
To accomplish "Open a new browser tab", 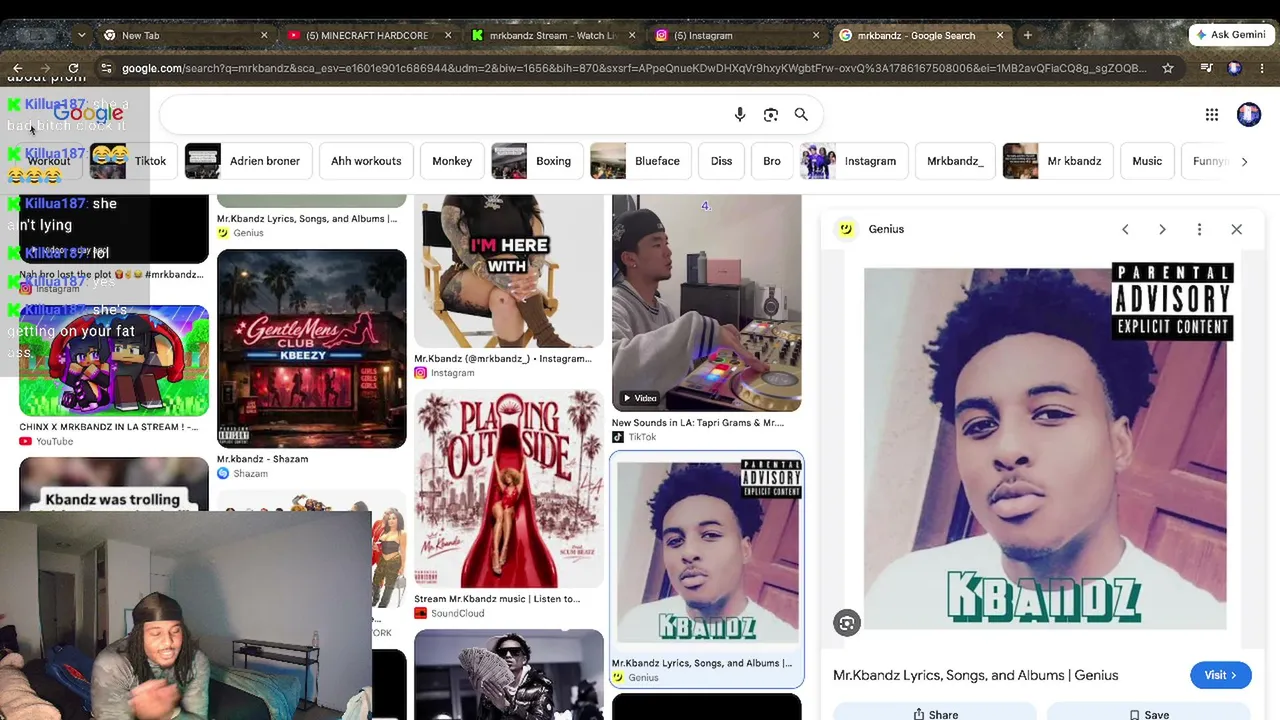I will point(1027,35).
